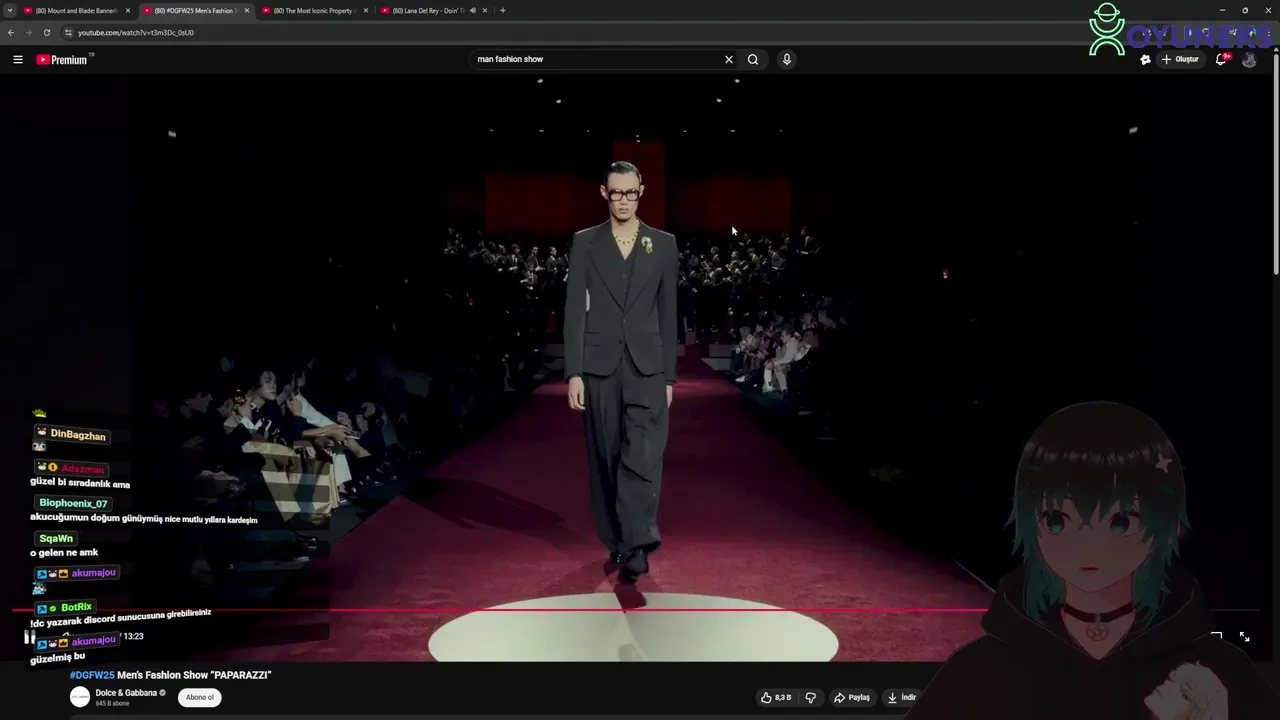Image resolution: width=1280 pixels, height=720 pixels.
Task: Open the Dolce & Gabbana channel name
Action: [x=126, y=692]
